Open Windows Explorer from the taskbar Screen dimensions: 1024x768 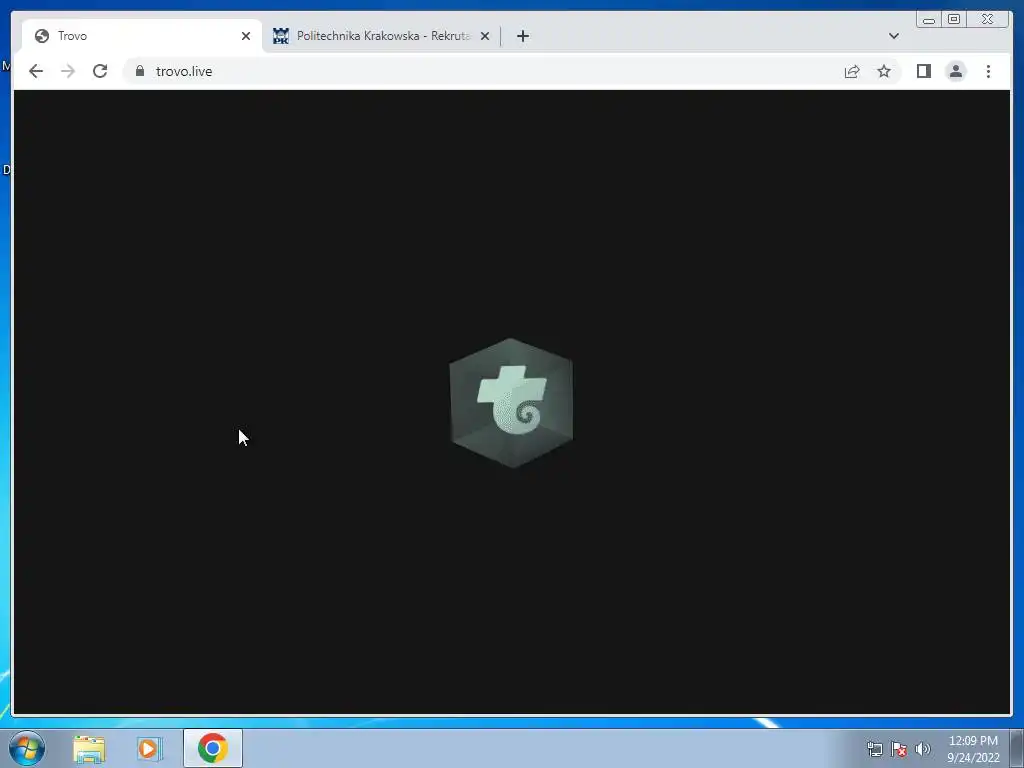[89, 748]
